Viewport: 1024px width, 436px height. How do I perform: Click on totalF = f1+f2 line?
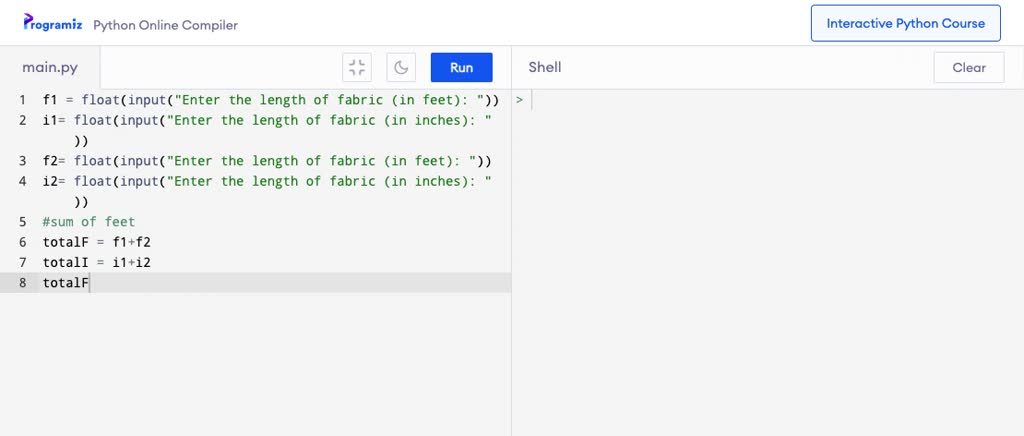(x=97, y=242)
